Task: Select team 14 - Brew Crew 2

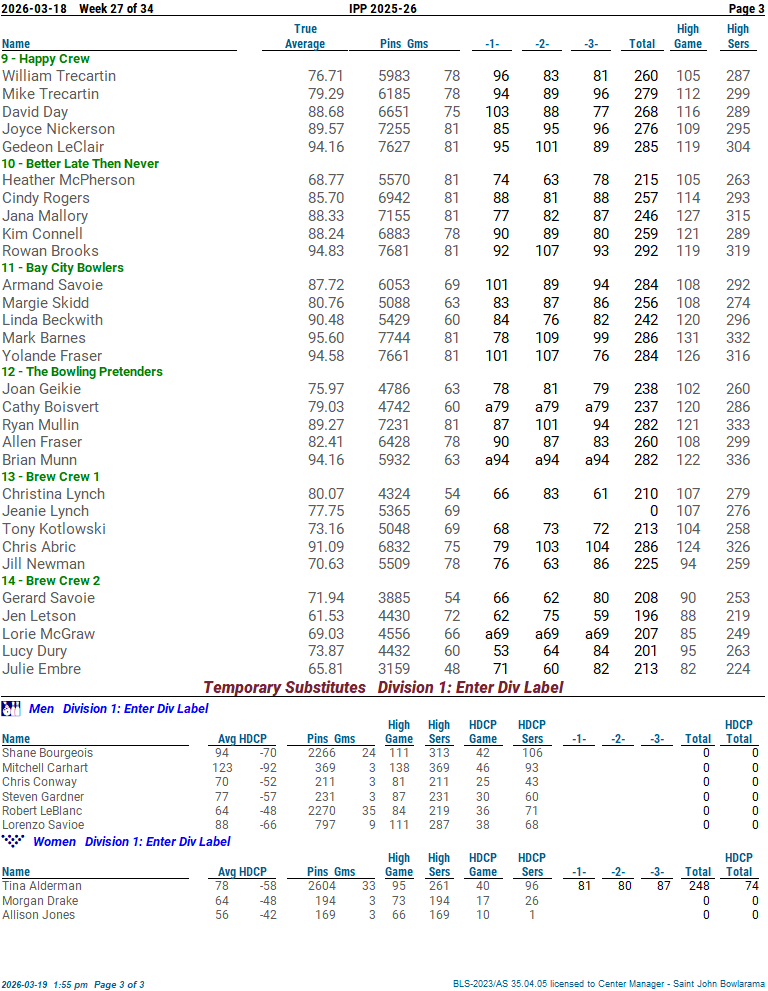Action: pyautogui.click(x=51, y=581)
